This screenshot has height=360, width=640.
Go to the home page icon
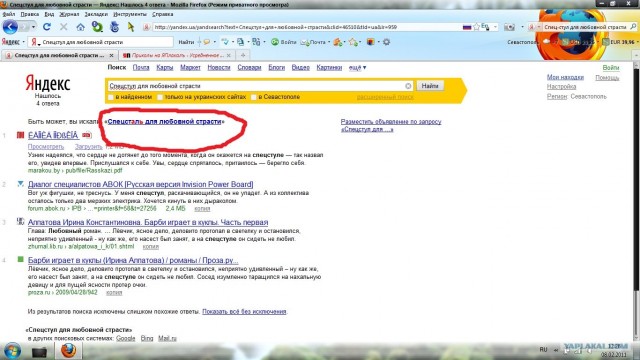point(80,27)
